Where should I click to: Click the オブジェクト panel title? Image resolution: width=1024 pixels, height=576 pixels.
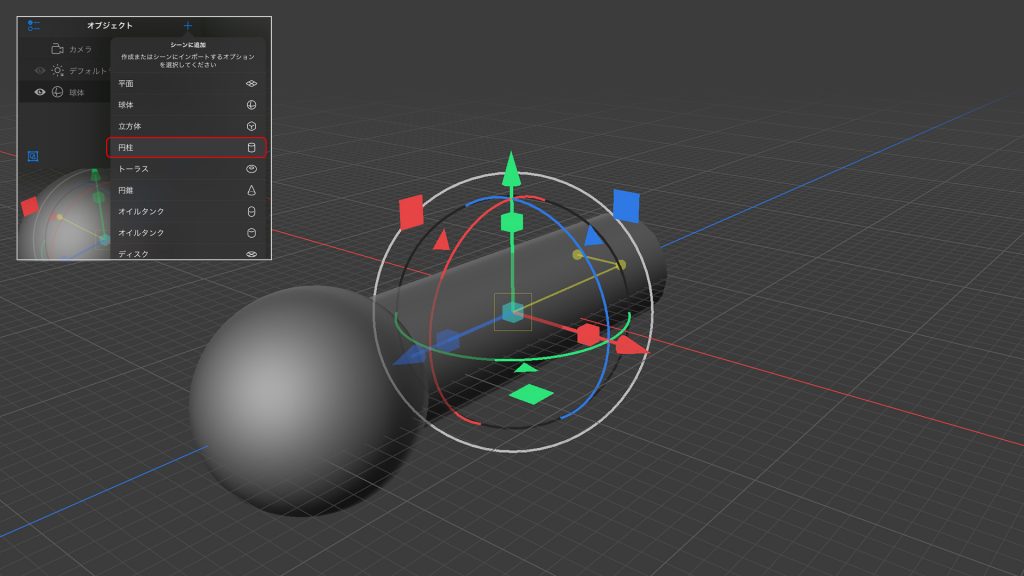pos(110,25)
